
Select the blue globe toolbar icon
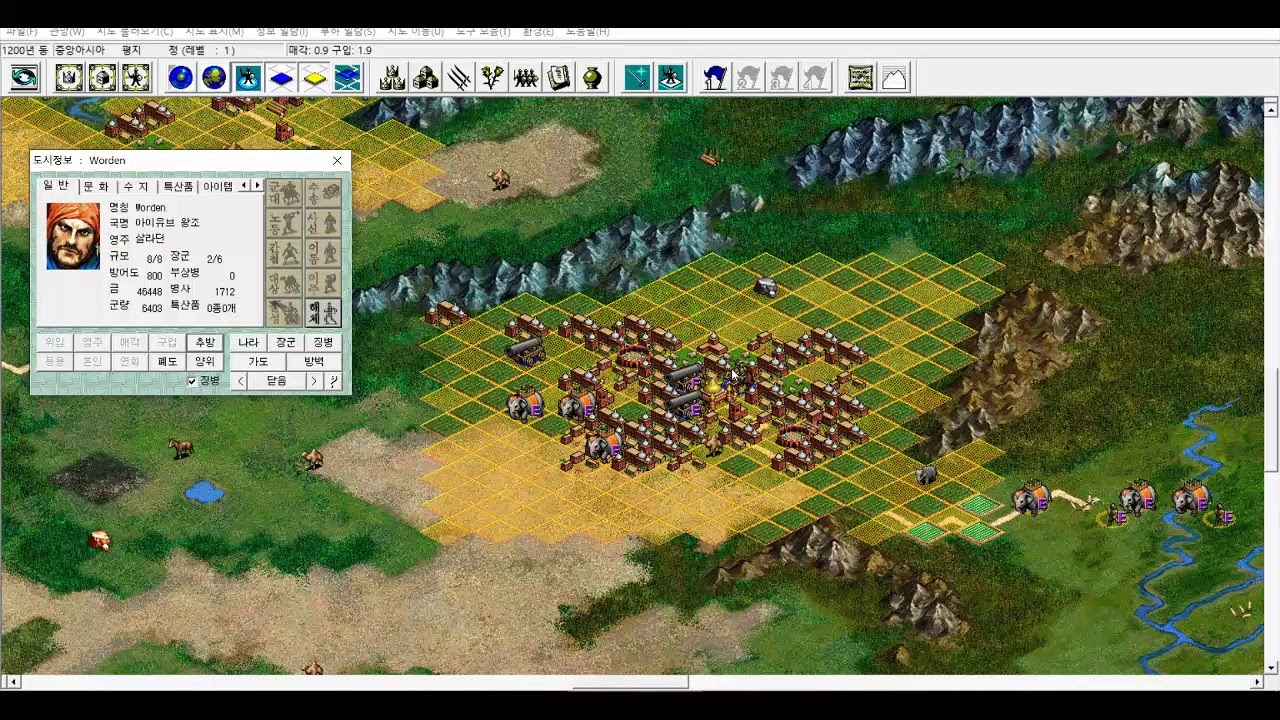pos(181,77)
